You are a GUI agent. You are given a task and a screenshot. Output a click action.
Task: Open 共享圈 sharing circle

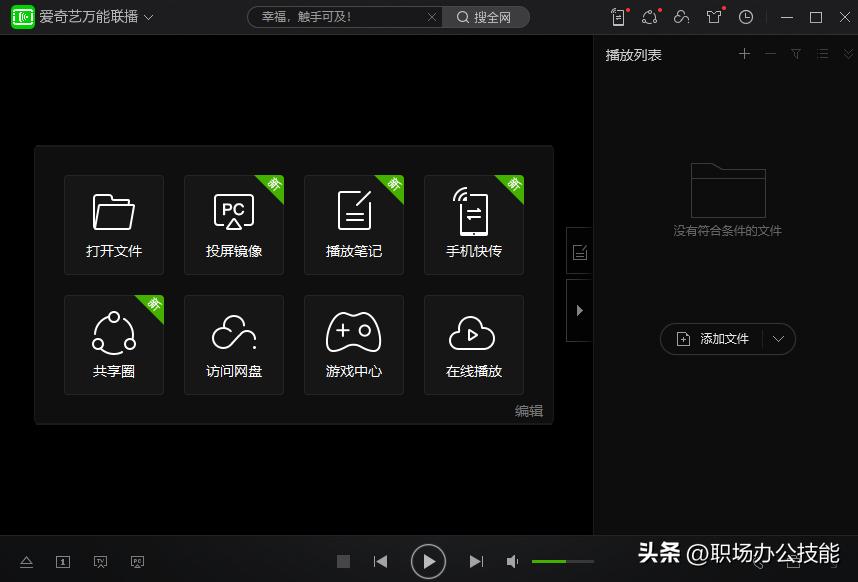pyautogui.click(x=114, y=344)
